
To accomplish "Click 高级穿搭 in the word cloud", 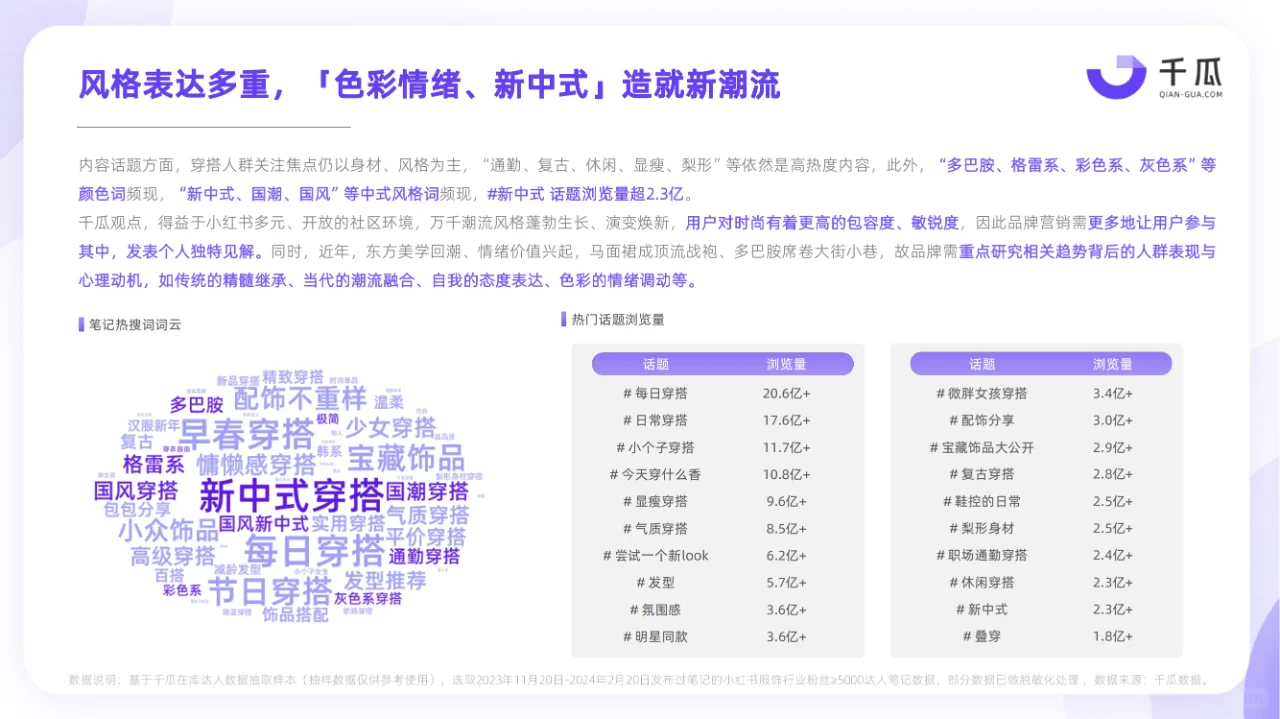I will pos(173,556).
